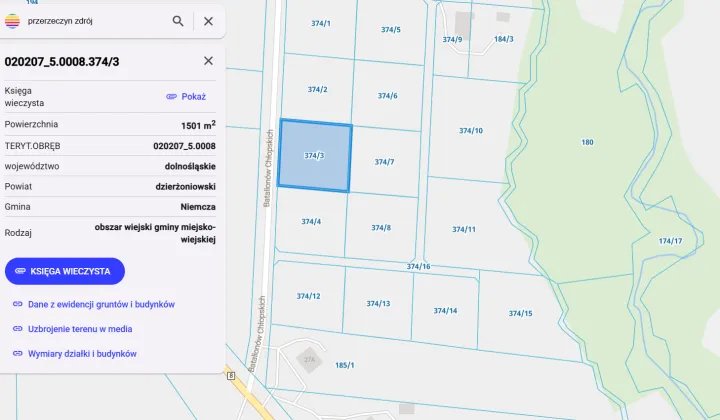
Task: Click road number 8 shield on map
Action: point(231,376)
